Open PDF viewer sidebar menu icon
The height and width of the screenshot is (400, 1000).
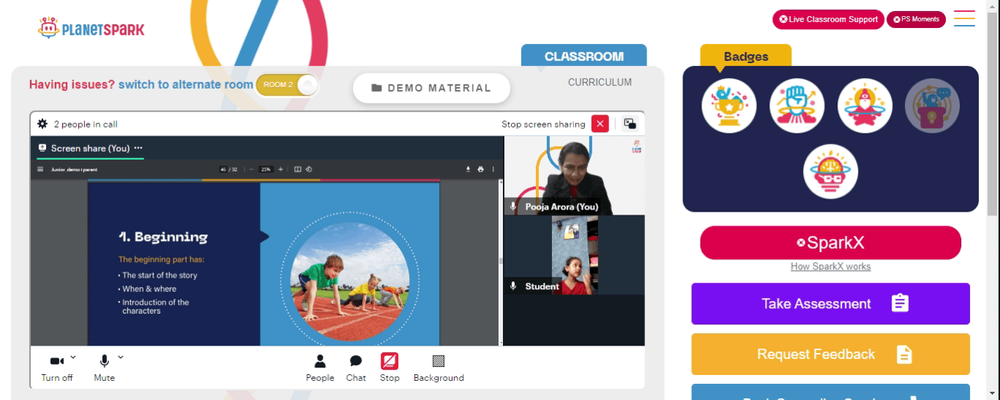coord(41,170)
